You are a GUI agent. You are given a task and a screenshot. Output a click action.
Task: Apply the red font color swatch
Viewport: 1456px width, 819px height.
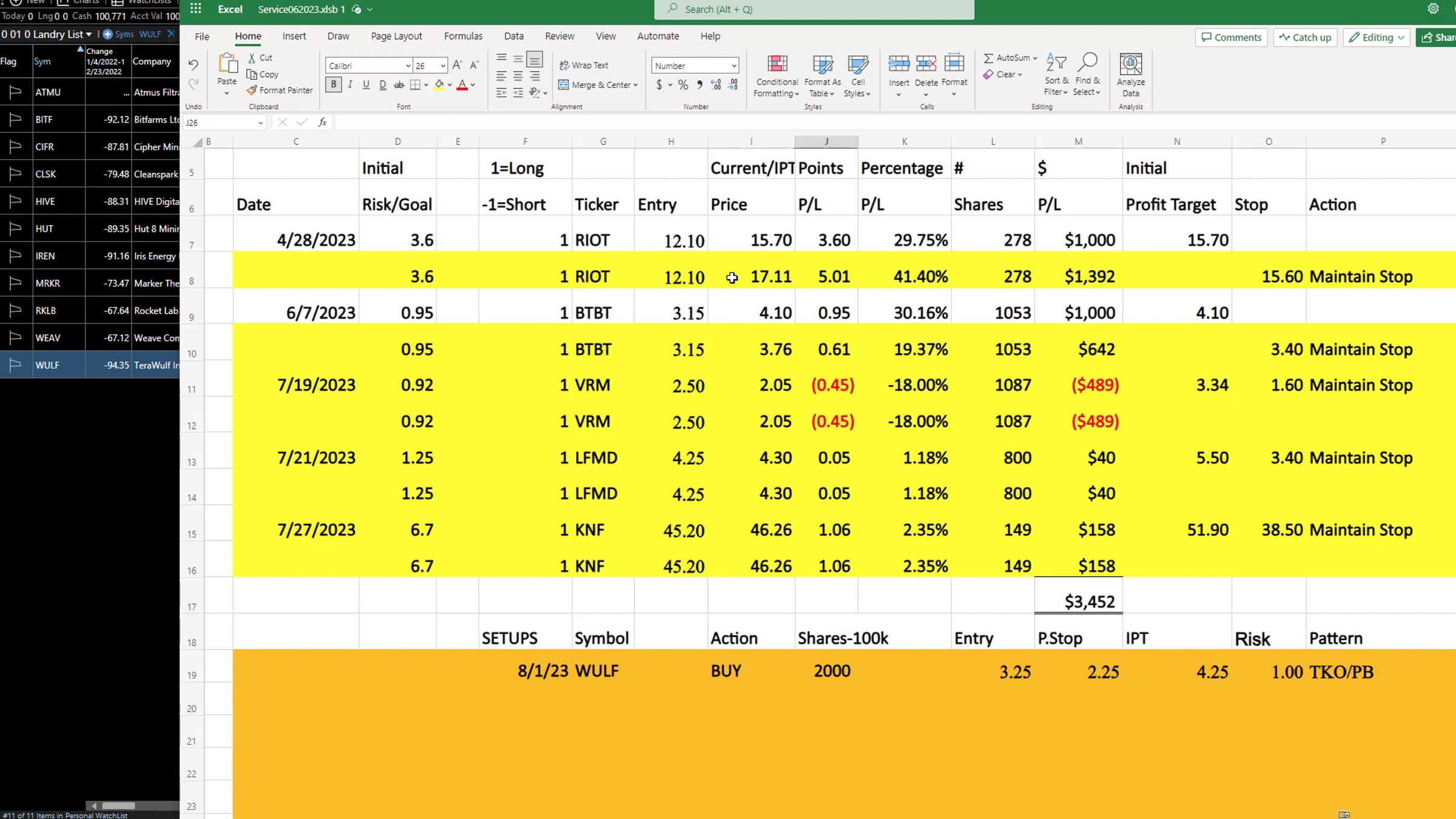(462, 85)
